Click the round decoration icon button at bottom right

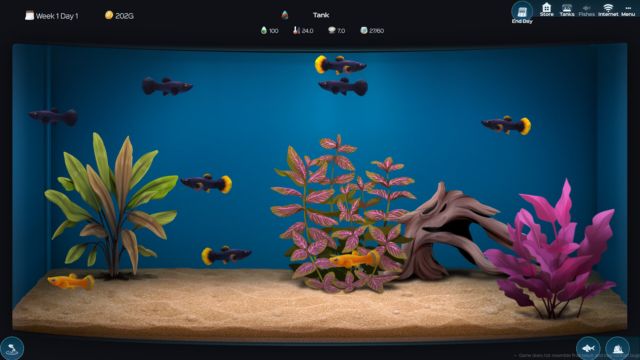[x=618, y=348]
